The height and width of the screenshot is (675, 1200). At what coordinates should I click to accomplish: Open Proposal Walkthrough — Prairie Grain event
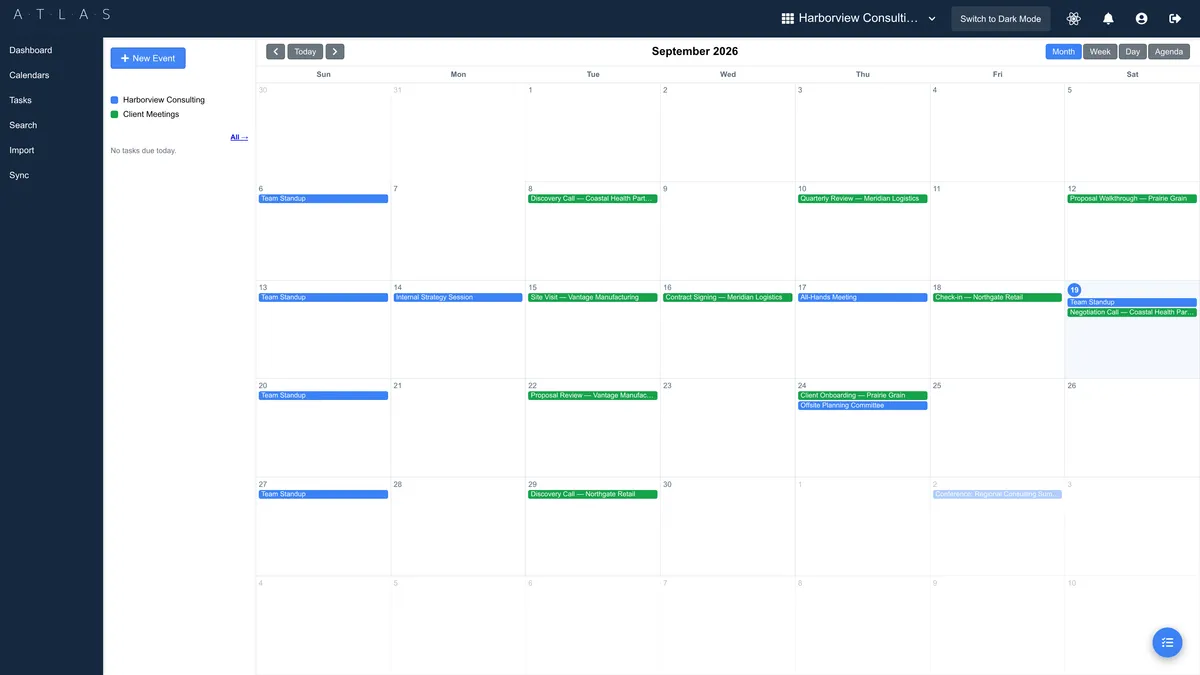(x=1132, y=199)
